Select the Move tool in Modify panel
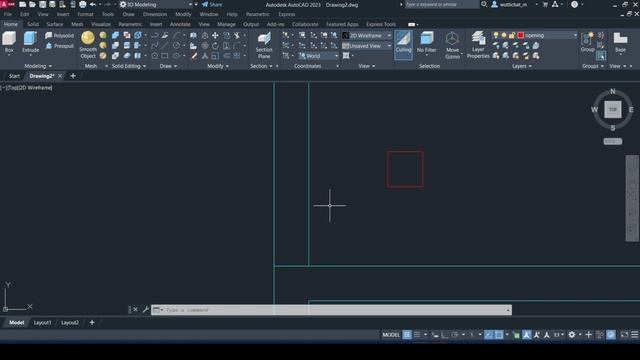This screenshot has height=360, width=640. pyautogui.click(x=215, y=36)
